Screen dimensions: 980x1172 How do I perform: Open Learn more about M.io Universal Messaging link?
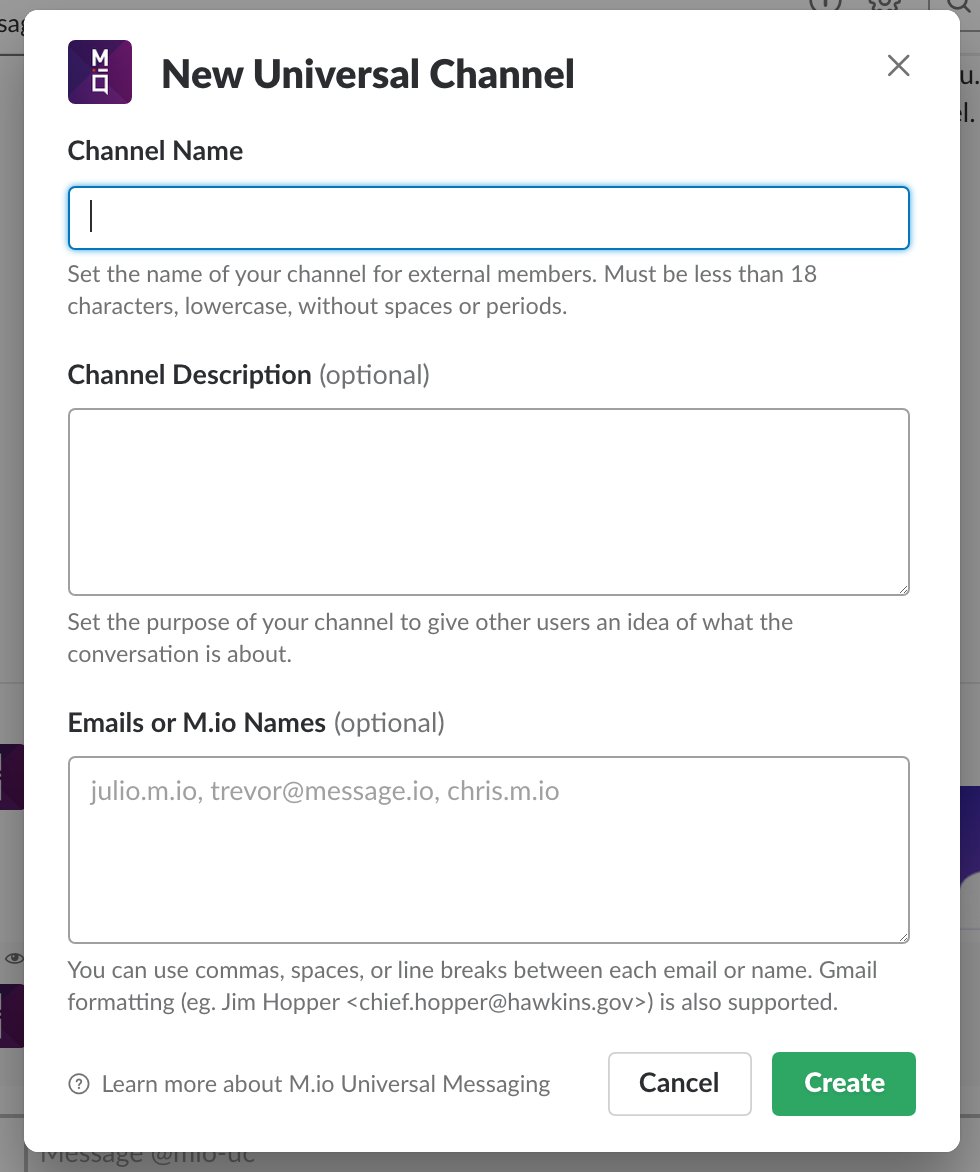tap(326, 1084)
